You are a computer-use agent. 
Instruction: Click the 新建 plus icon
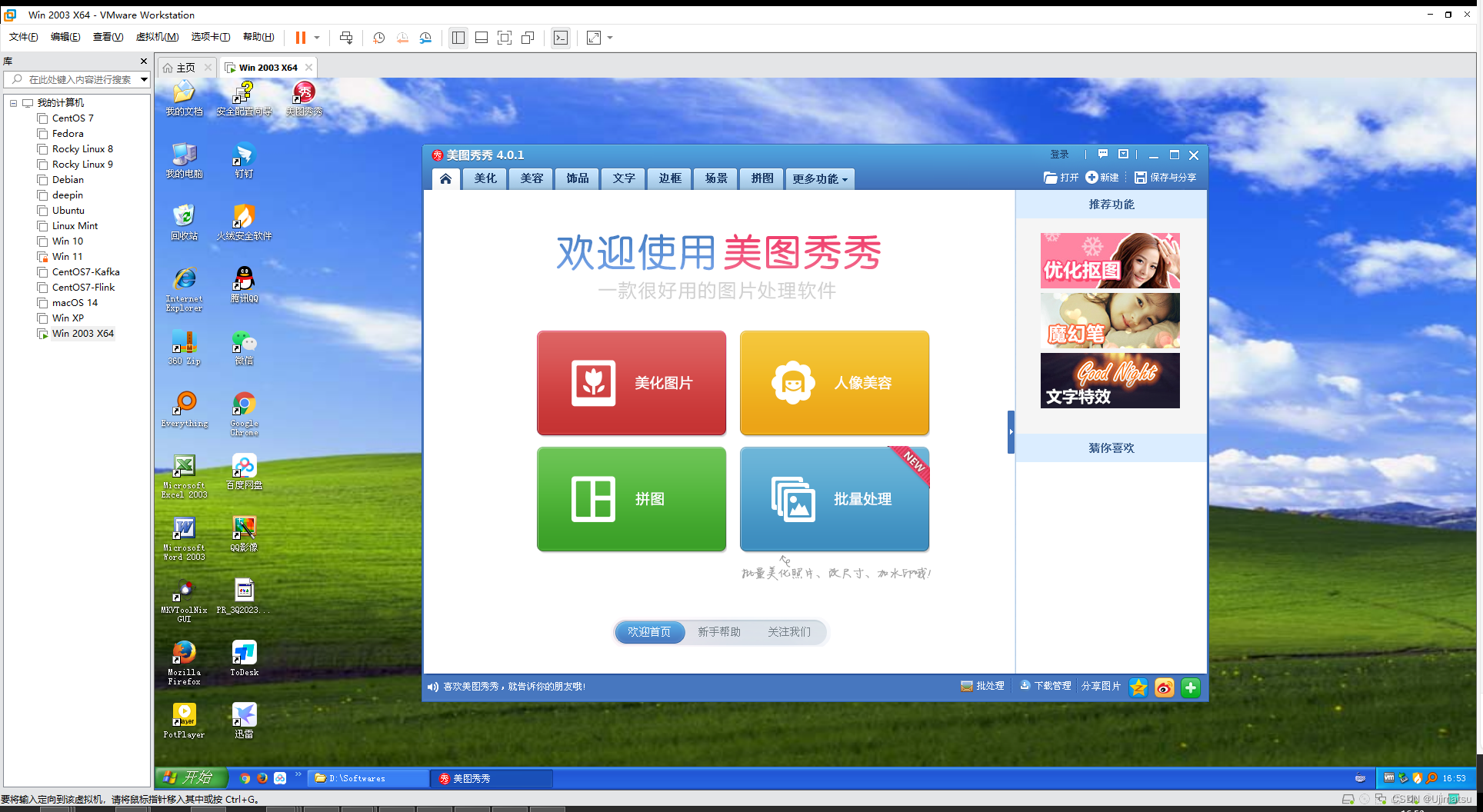coord(1091,177)
